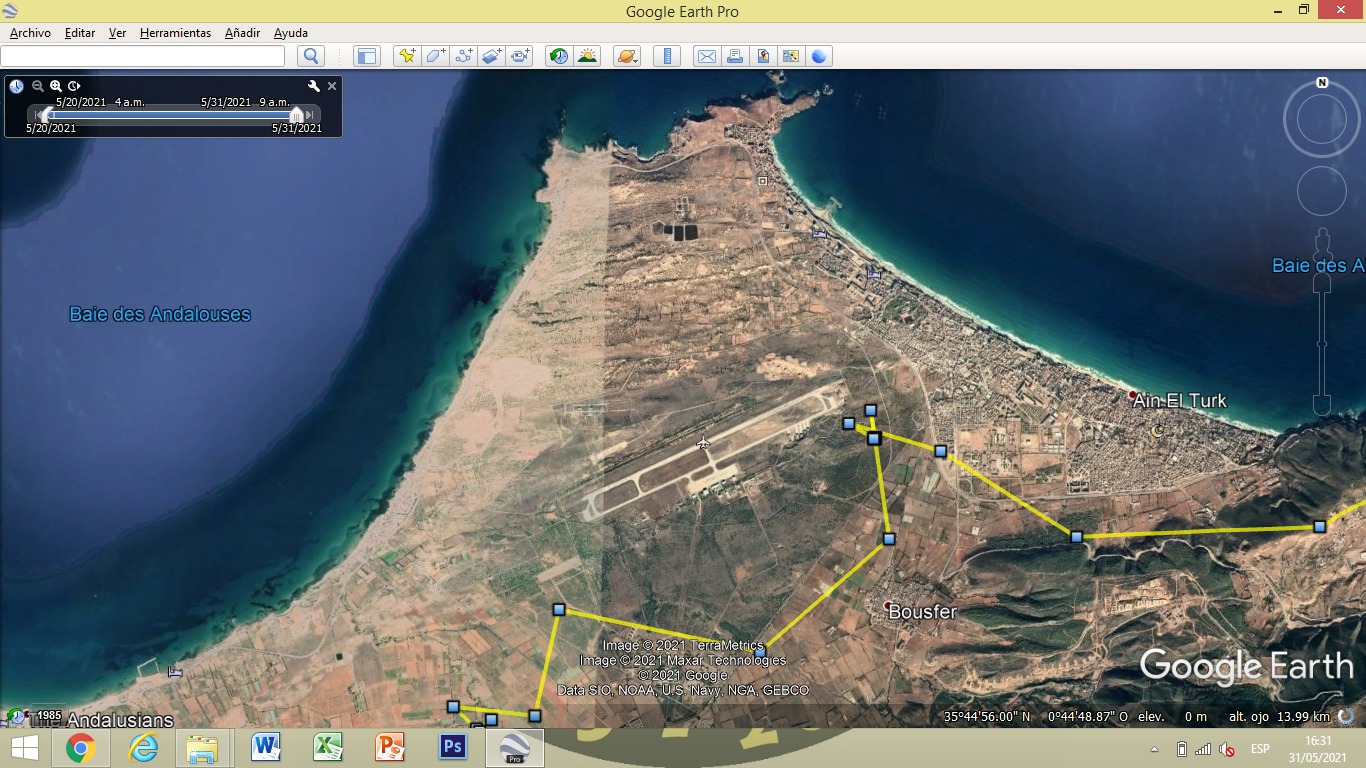The width and height of the screenshot is (1366, 768).
Task: Add a path using the toolbar icon
Action: [x=463, y=56]
